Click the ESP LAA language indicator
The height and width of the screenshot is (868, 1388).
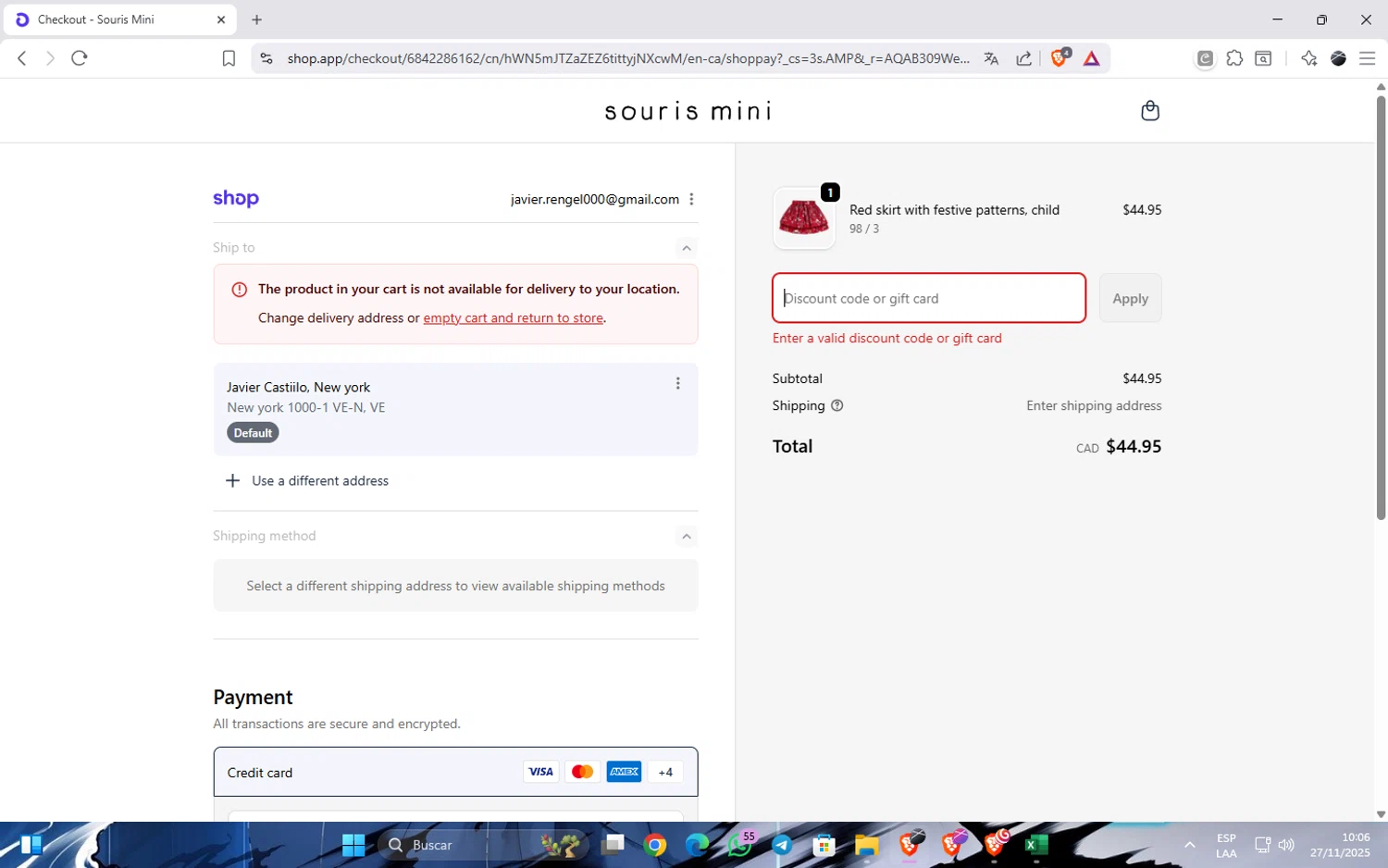pyautogui.click(x=1226, y=845)
